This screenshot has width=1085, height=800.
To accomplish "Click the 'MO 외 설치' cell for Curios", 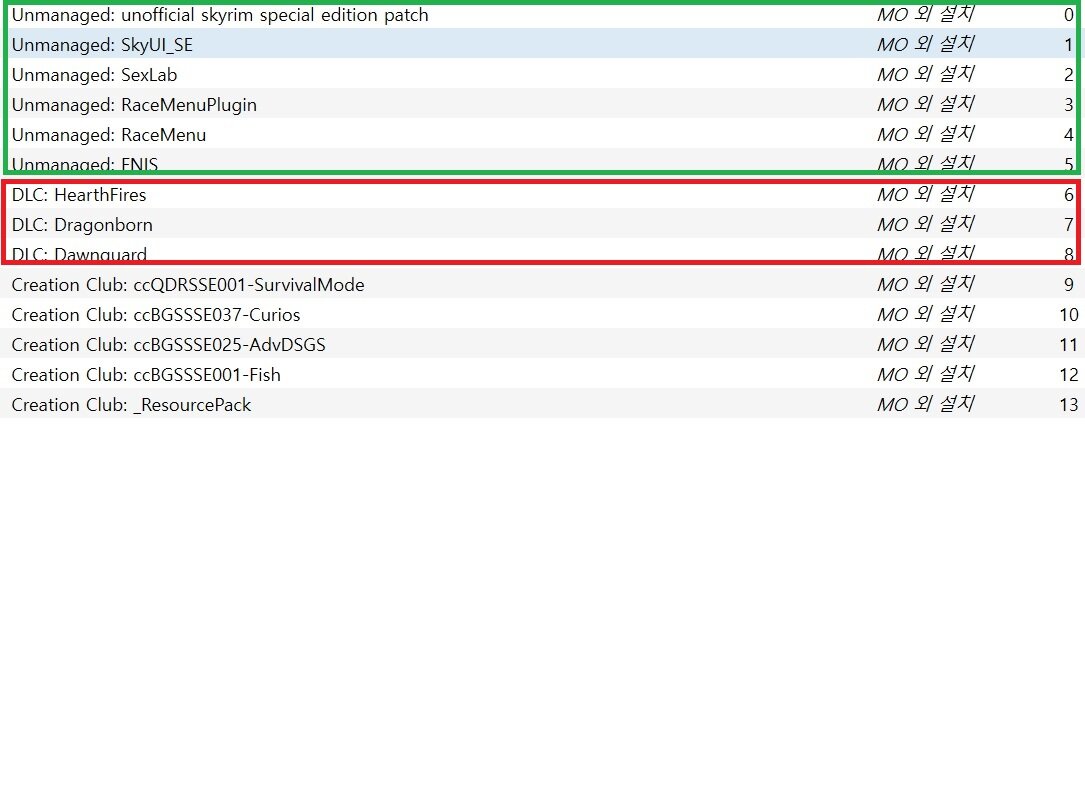I will [x=926, y=313].
